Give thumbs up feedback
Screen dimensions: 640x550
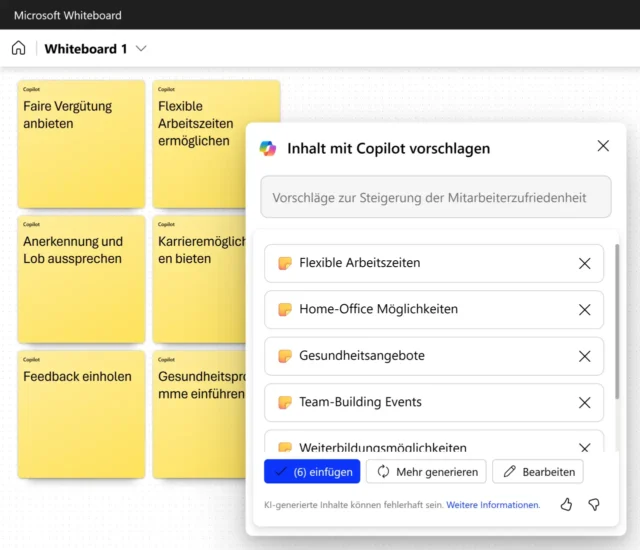click(567, 505)
